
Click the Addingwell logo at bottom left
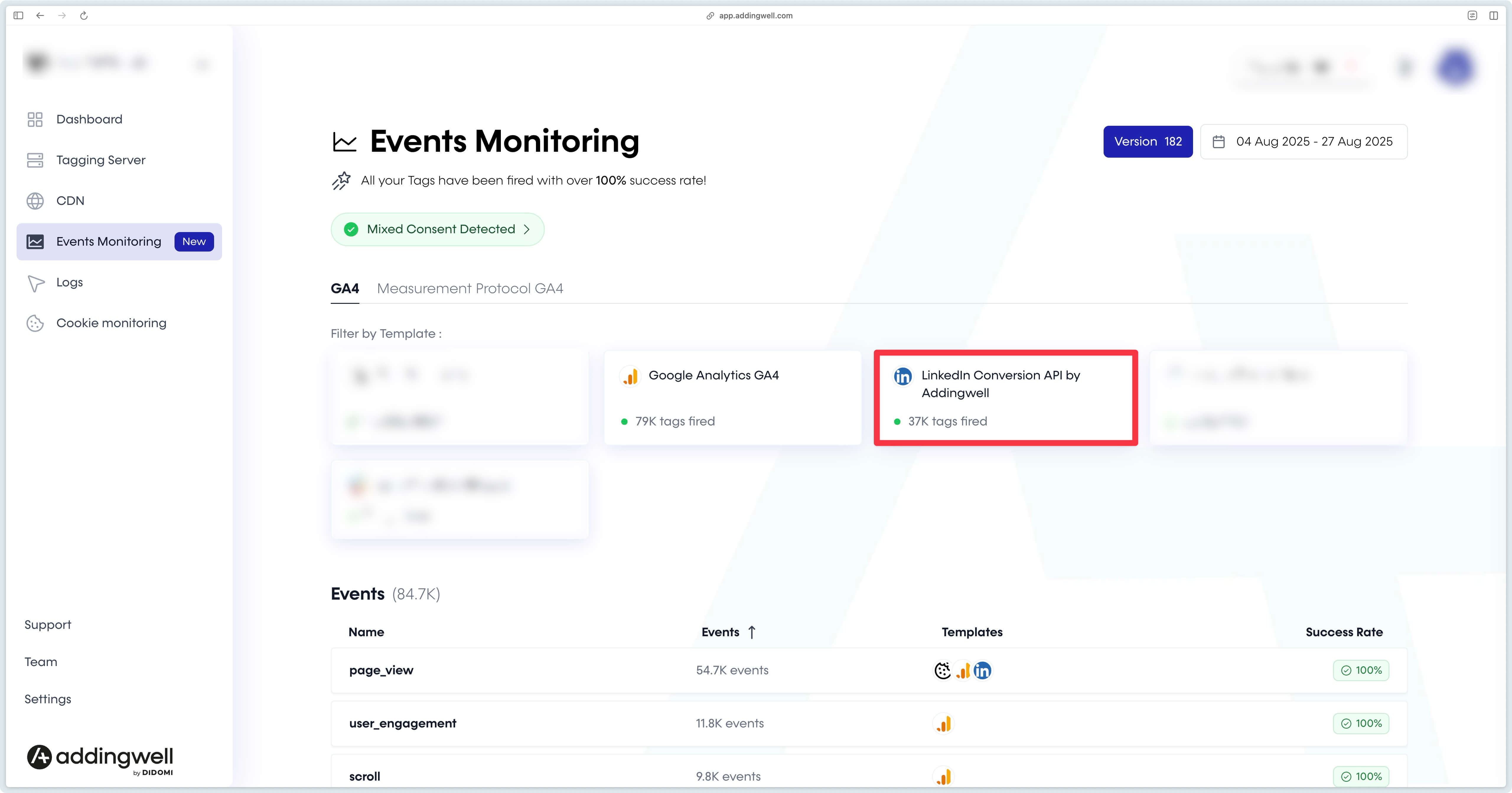coord(100,760)
